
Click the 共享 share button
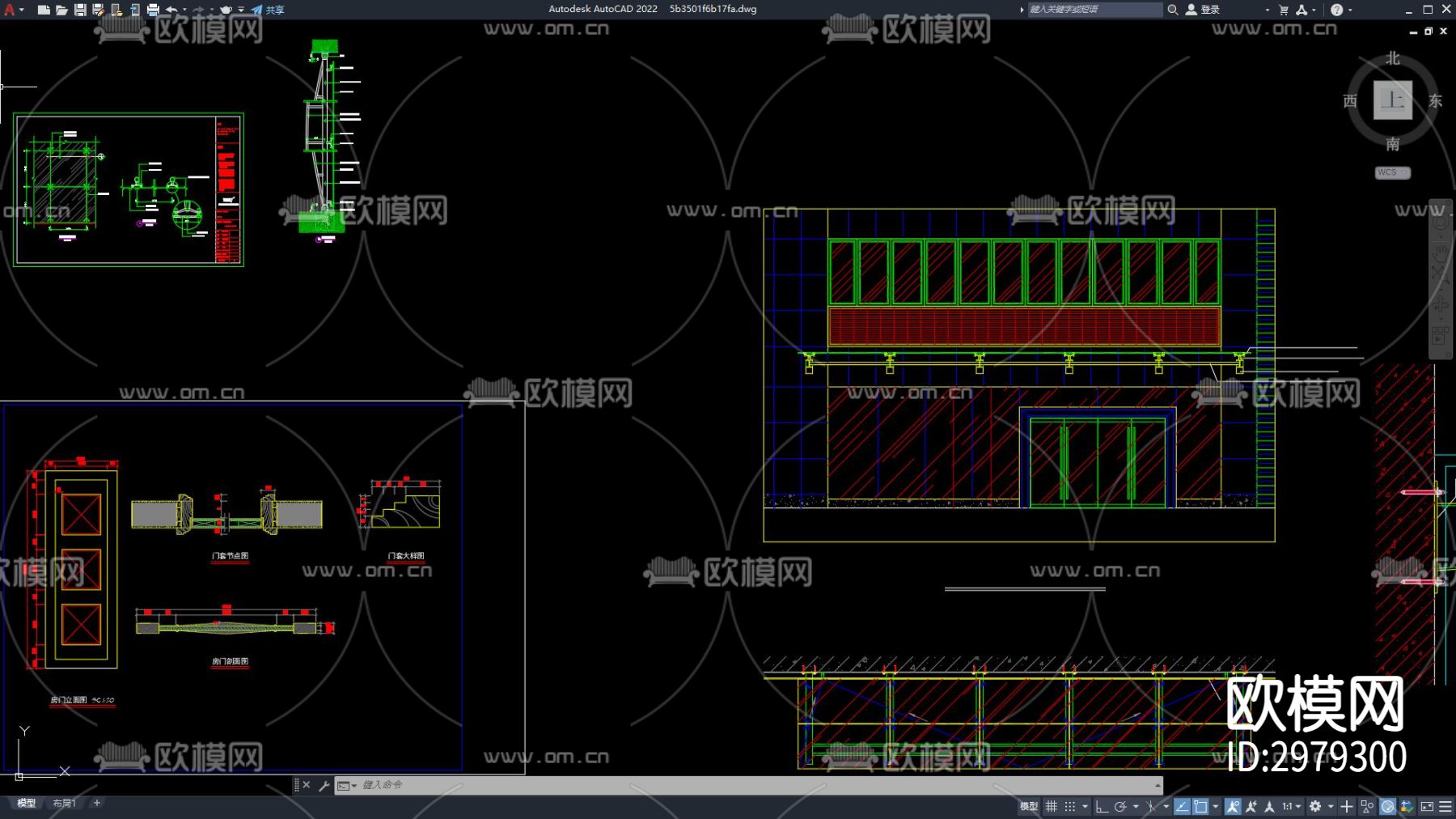pyautogui.click(x=268, y=10)
